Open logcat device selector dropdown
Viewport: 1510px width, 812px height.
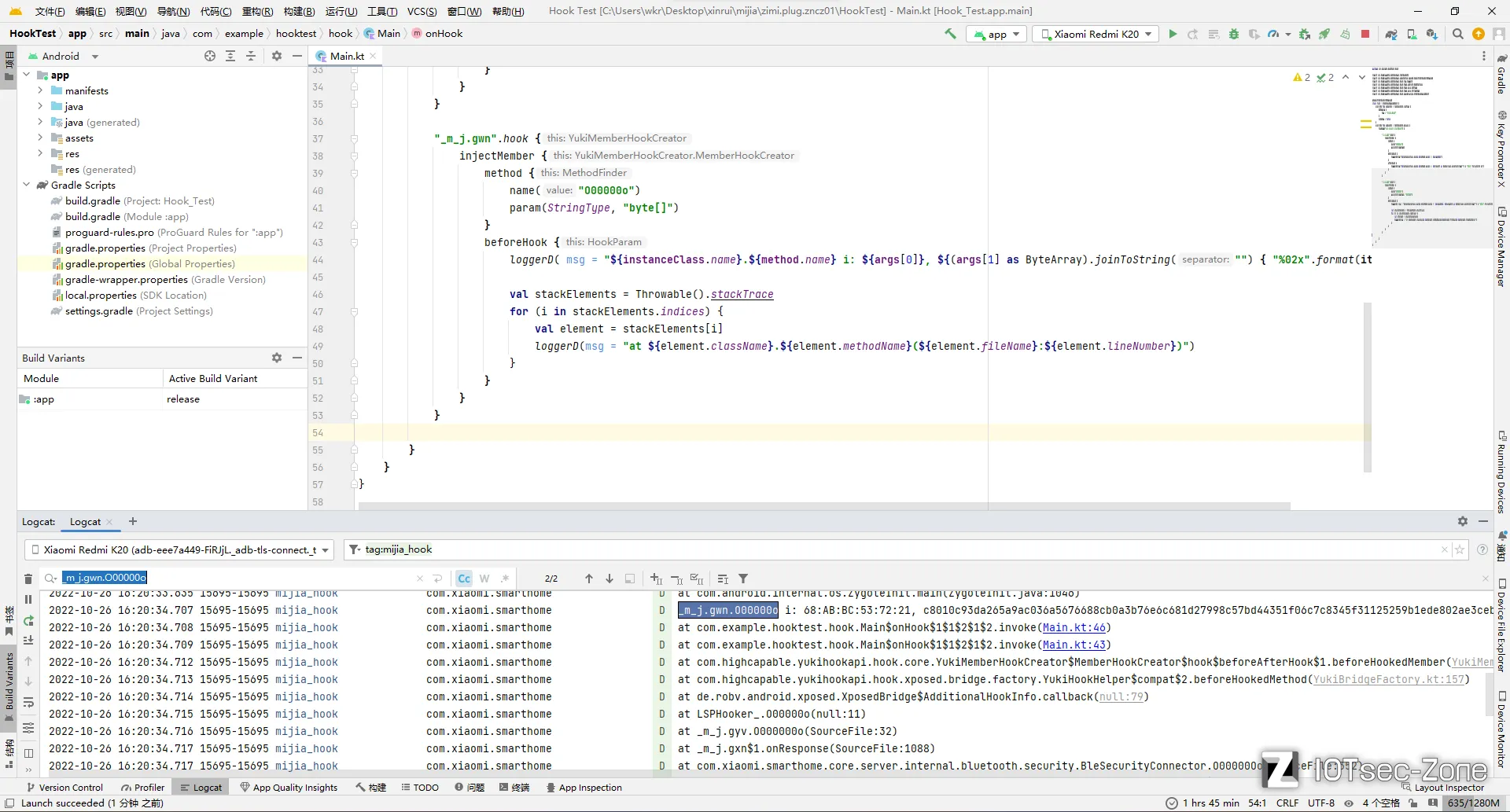(180, 549)
